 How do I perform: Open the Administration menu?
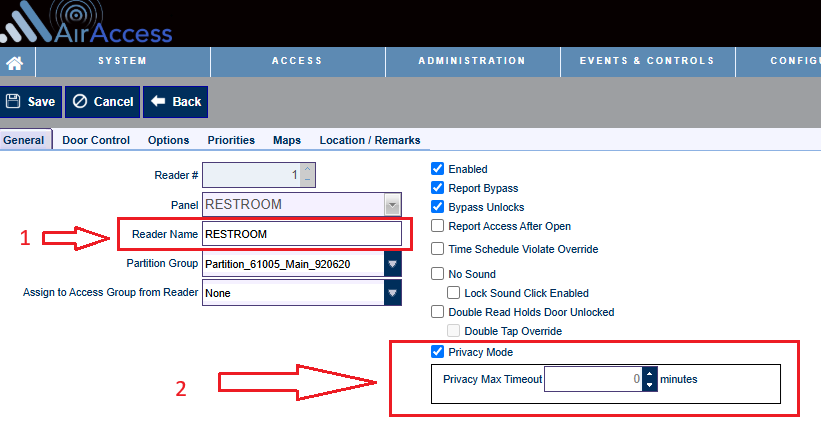tap(471, 61)
